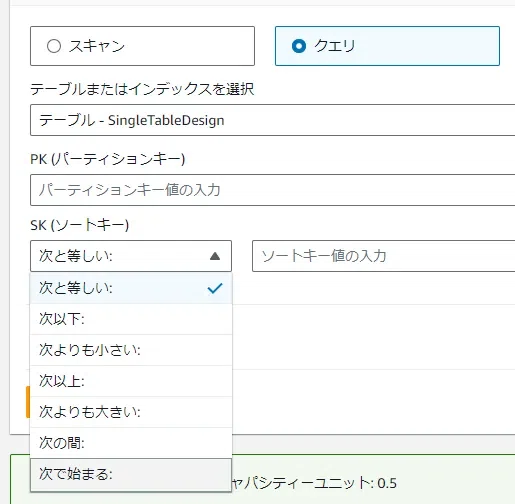Collapse the 次と等しい: sort key condition dropdown

pyautogui.click(x=131, y=256)
